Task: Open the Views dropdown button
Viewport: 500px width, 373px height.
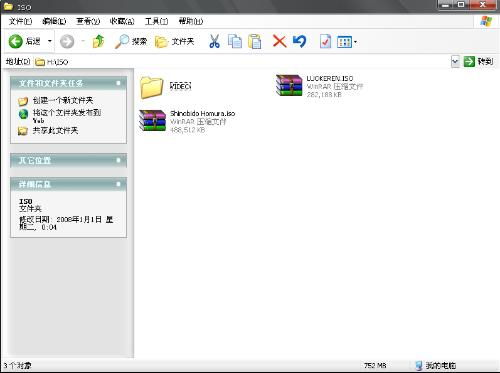Action: coord(347,42)
